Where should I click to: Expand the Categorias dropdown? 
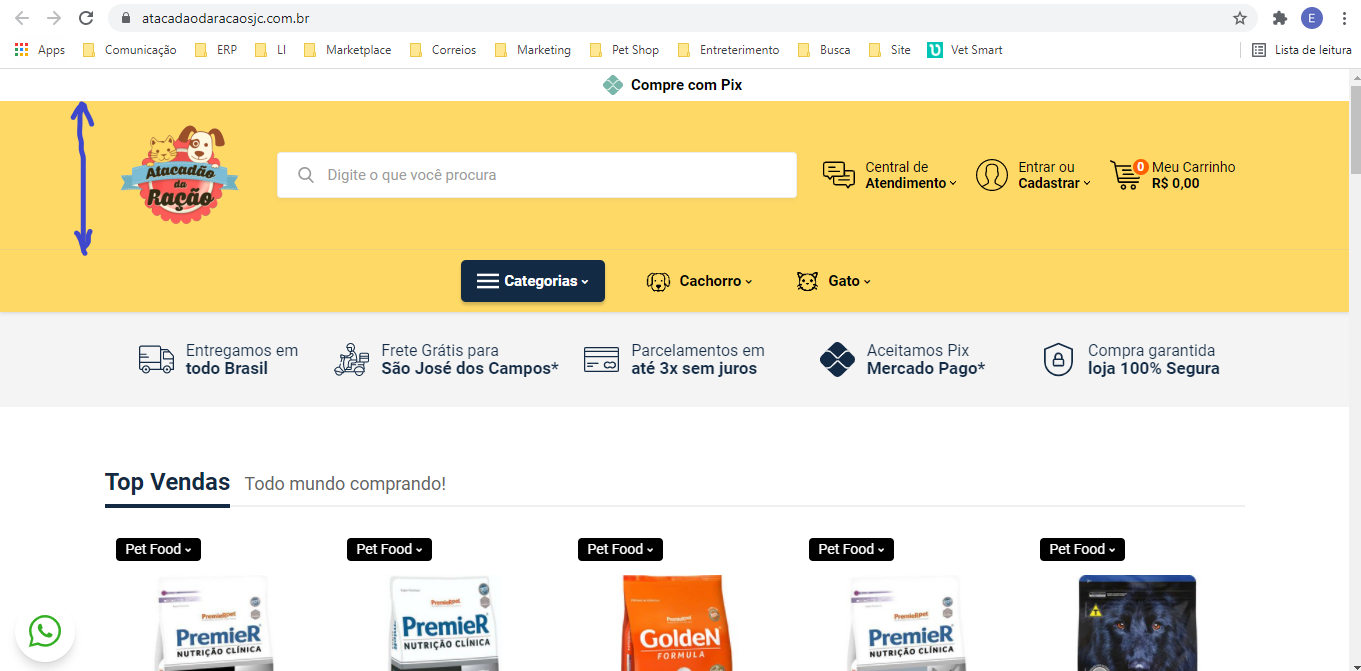click(533, 281)
